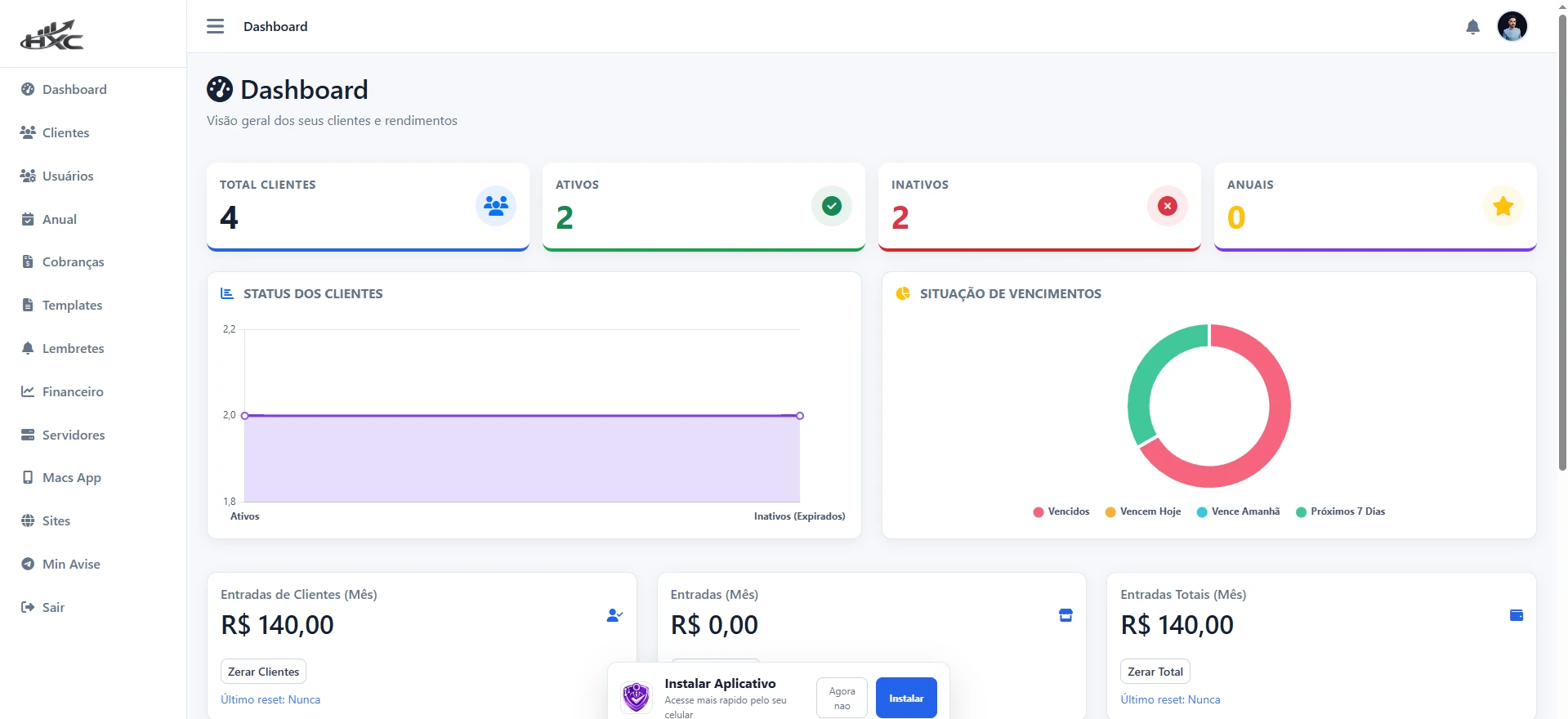Click the red Inativos X icon
This screenshot has width=1568, height=719.
(1168, 206)
